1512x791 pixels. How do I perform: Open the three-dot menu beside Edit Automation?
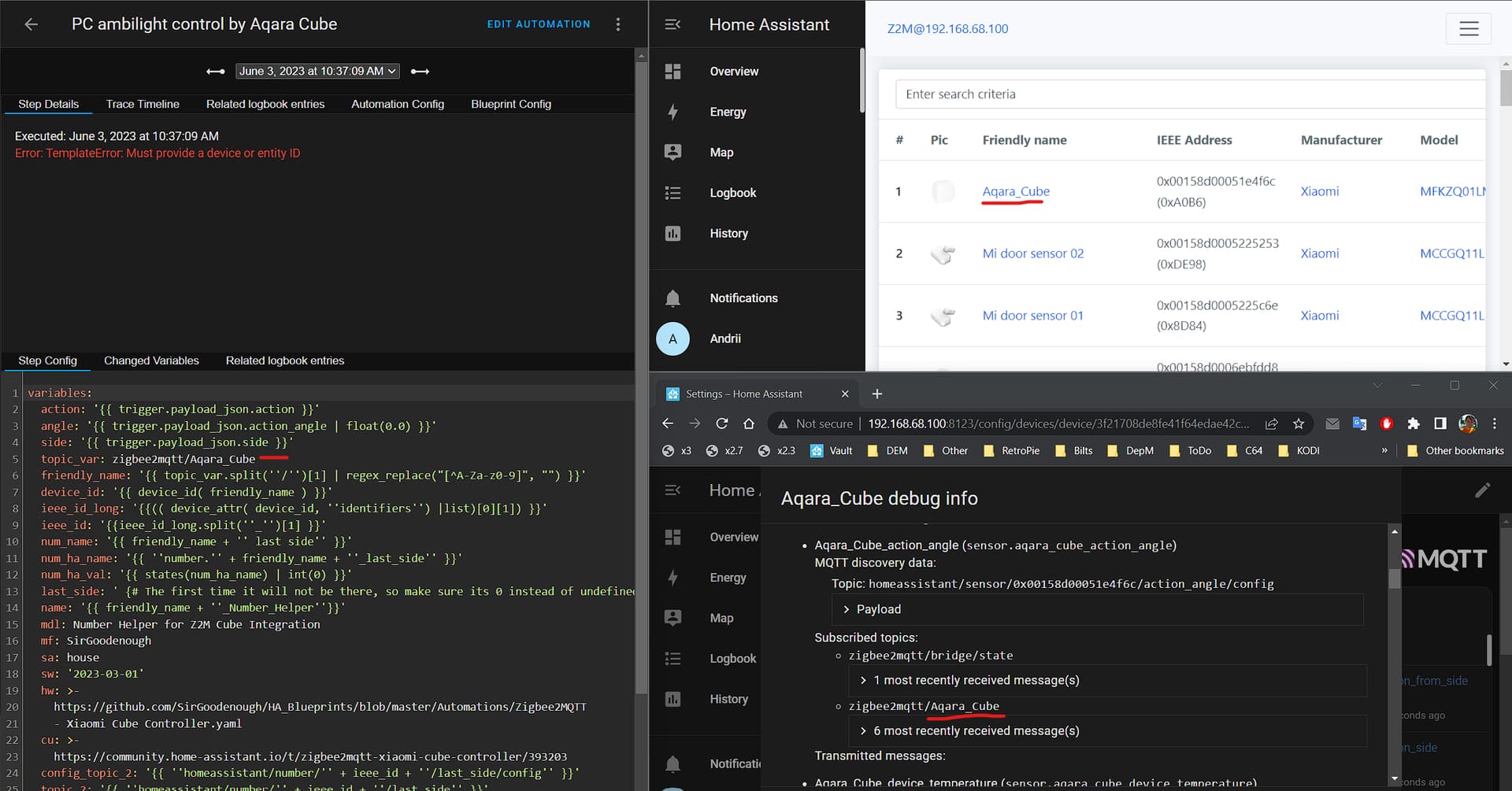pos(618,24)
